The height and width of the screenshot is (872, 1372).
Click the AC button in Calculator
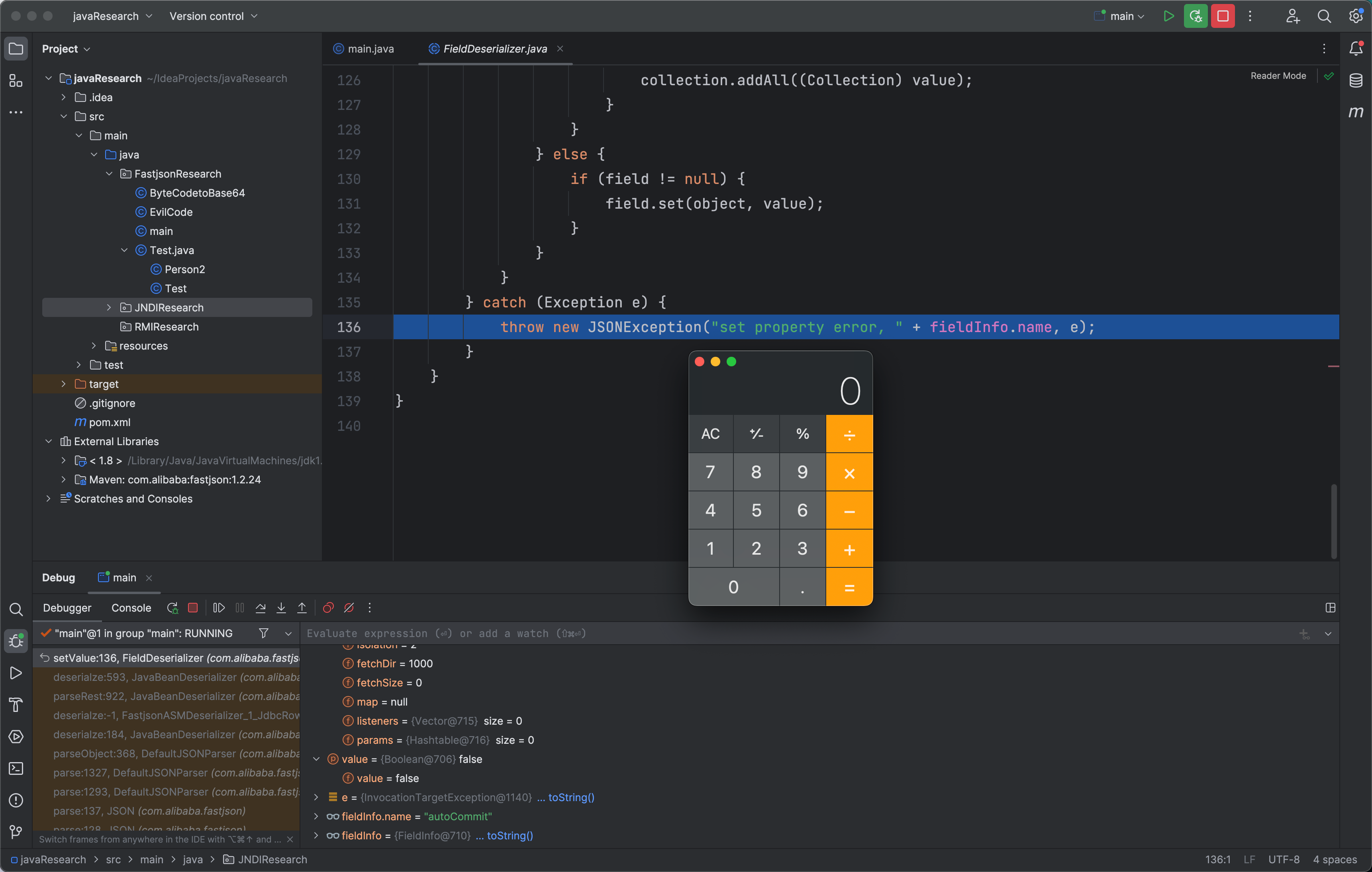(711, 434)
